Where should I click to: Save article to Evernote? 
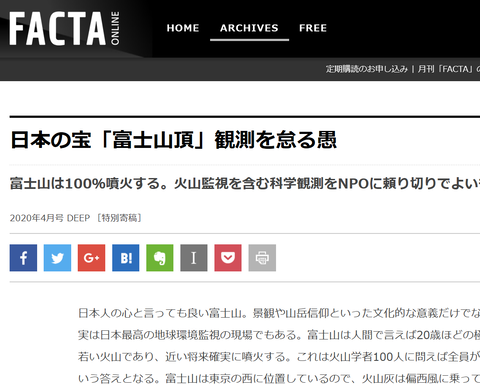click(x=160, y=258)
